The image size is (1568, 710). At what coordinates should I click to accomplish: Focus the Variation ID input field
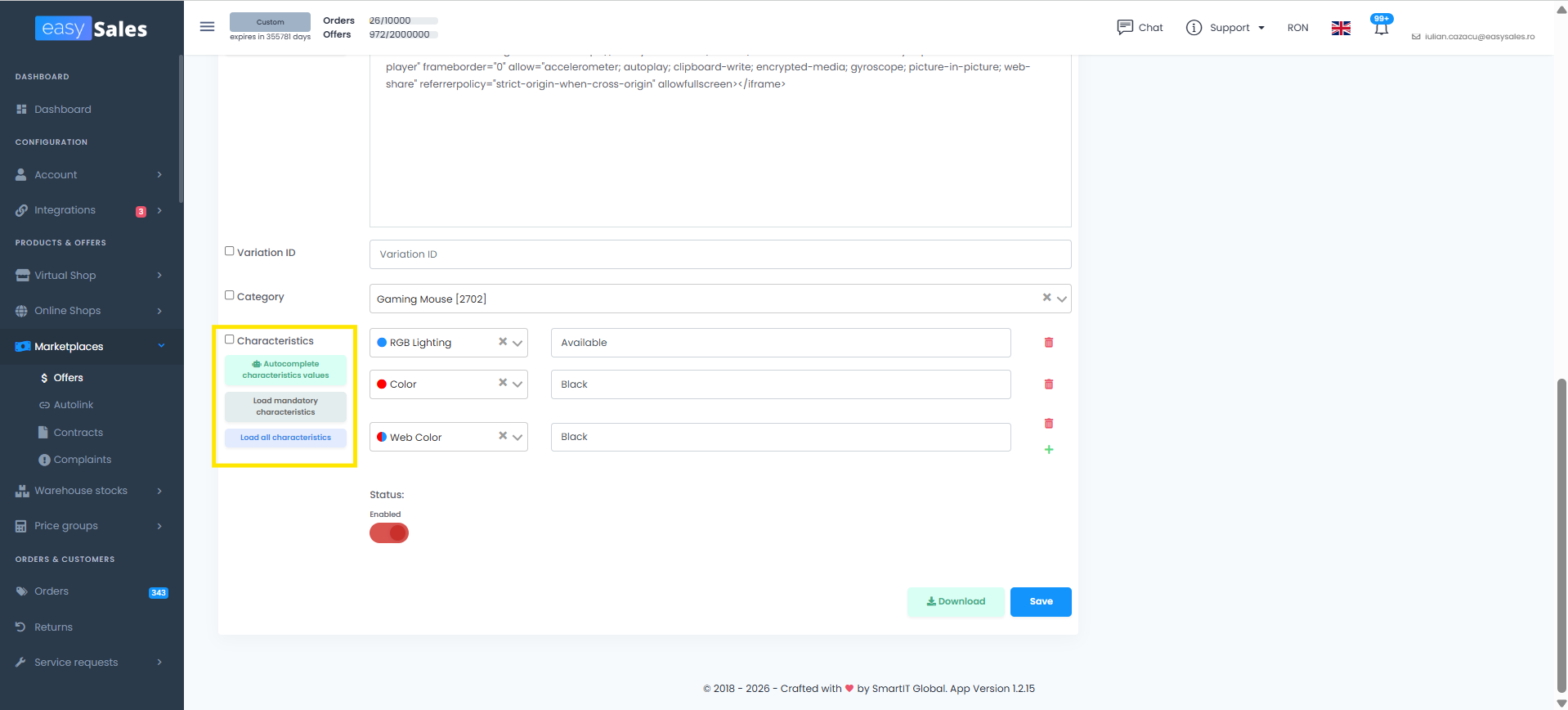coord(720,254)
